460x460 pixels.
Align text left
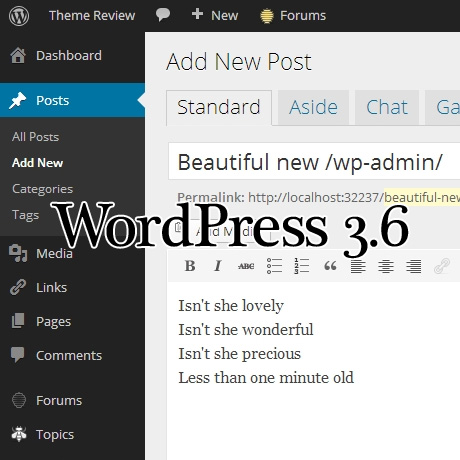coord(358,266)
